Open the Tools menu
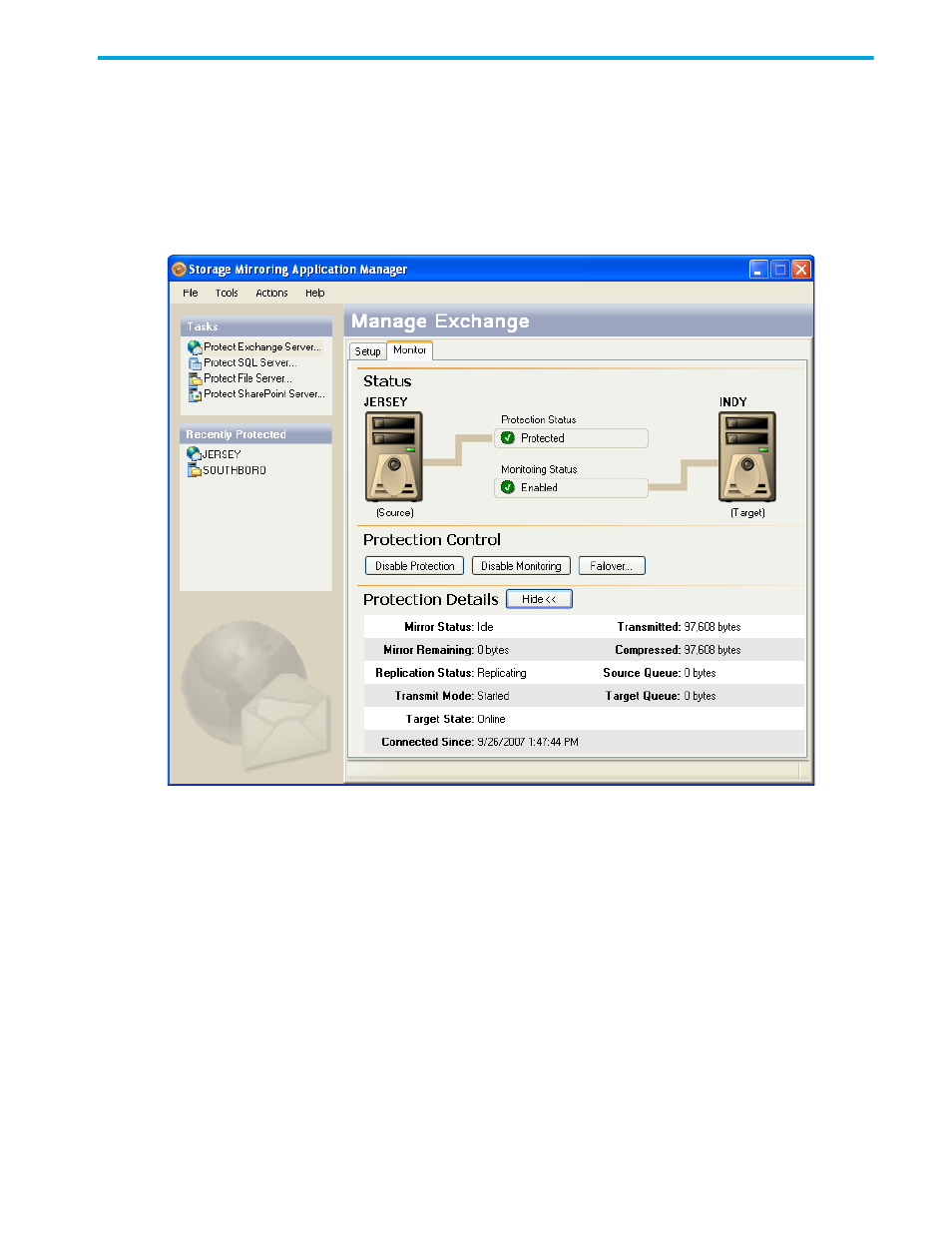This screenshot has height=1233, width=952. pyautogui.click(x=227, y=294)
